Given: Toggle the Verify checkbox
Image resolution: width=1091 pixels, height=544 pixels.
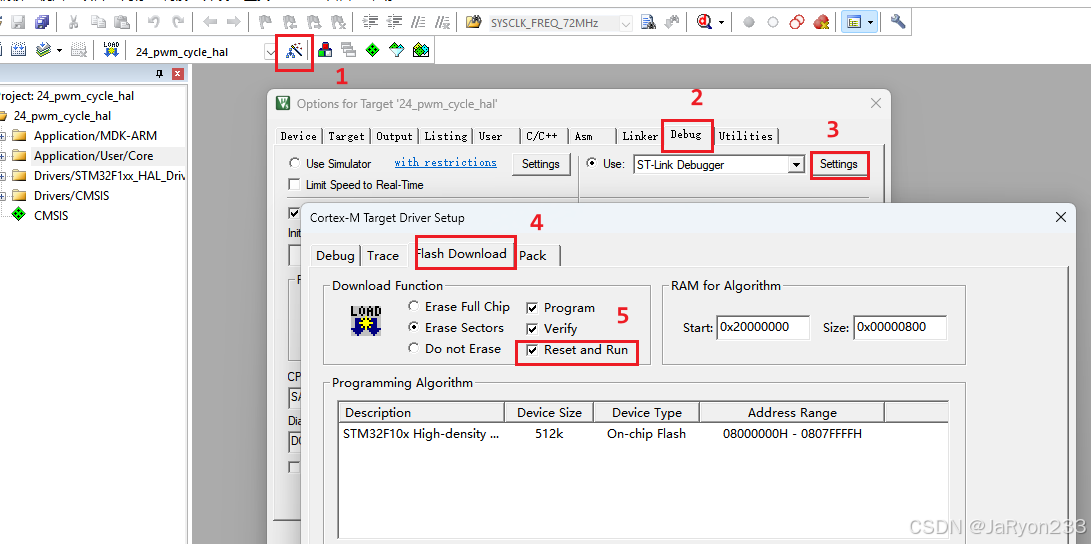Looking at the screenshot, I should click(532, 329).
